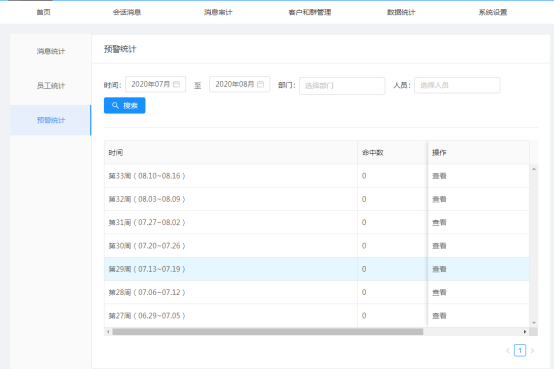
Task: Click the end month field 2020年08月
Action: coord(240,84)
